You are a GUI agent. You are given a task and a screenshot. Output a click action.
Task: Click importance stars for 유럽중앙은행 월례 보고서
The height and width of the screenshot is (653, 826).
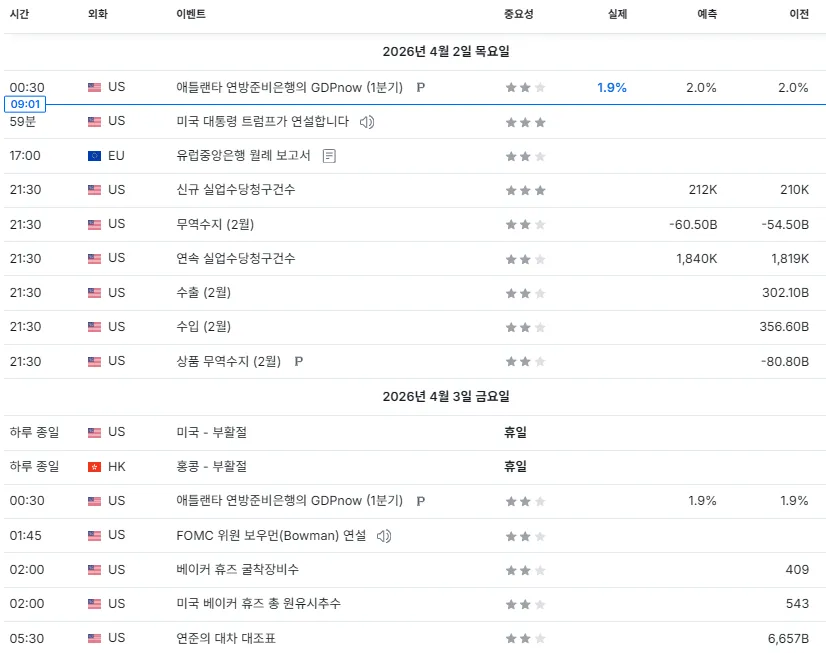click(525, 156)
